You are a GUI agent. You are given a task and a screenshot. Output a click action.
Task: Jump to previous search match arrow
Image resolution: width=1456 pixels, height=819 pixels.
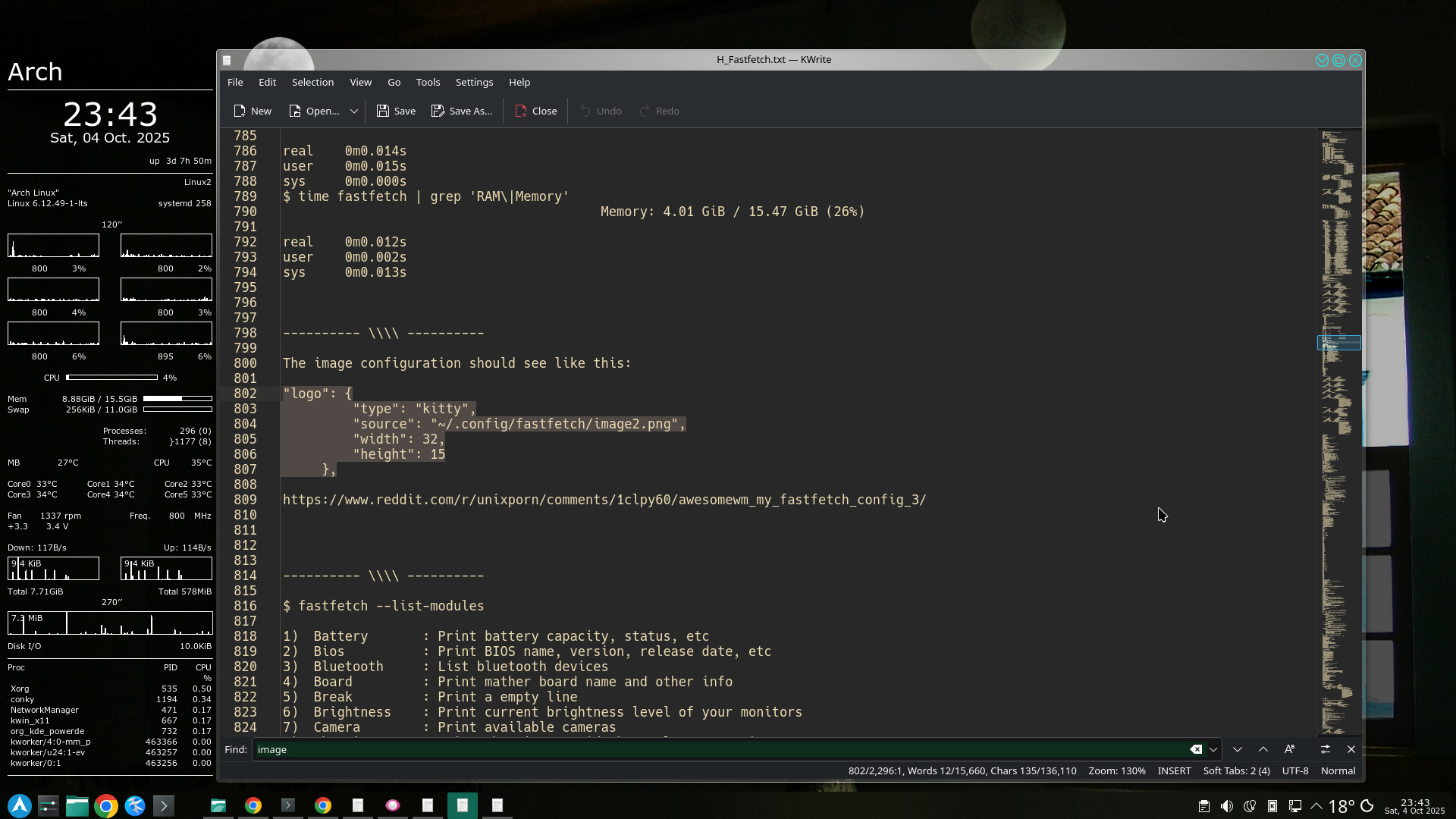click(x=1263, y=749)
